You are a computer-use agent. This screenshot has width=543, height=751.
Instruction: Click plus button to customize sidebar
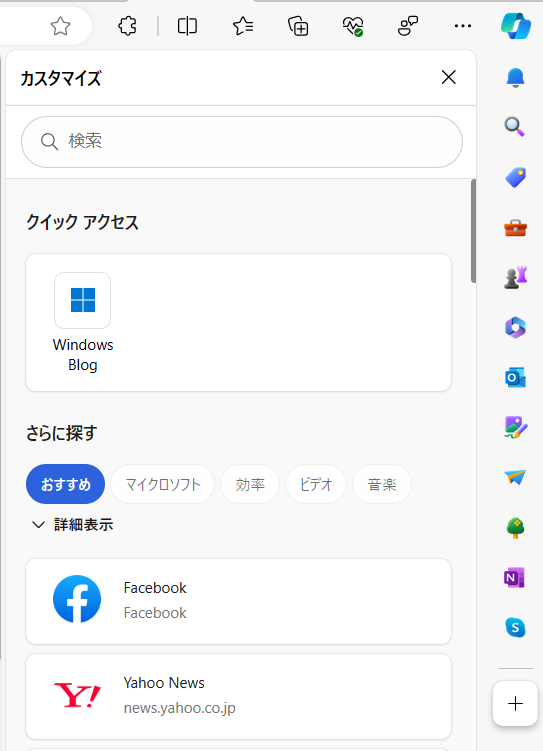click(515, 704)
